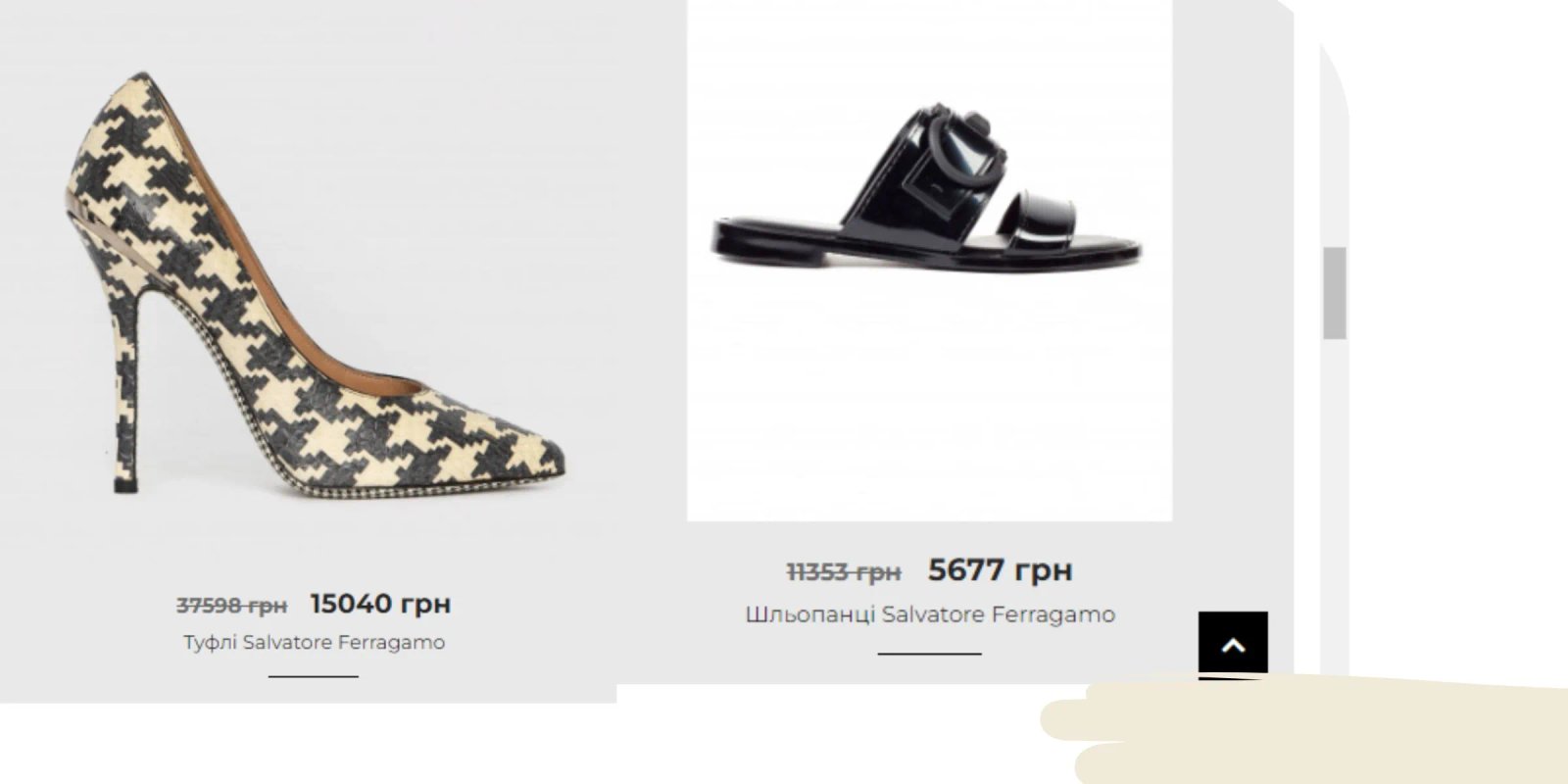Click the underline below the Шльопанці title
Screen dimensions: 1568x784
coord(929,654)
